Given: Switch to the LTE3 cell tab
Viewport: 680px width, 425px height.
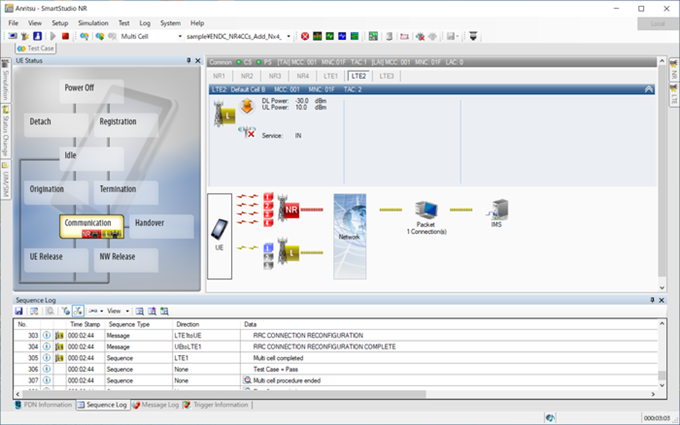Looking at the screenshot, I should [386, 76].
